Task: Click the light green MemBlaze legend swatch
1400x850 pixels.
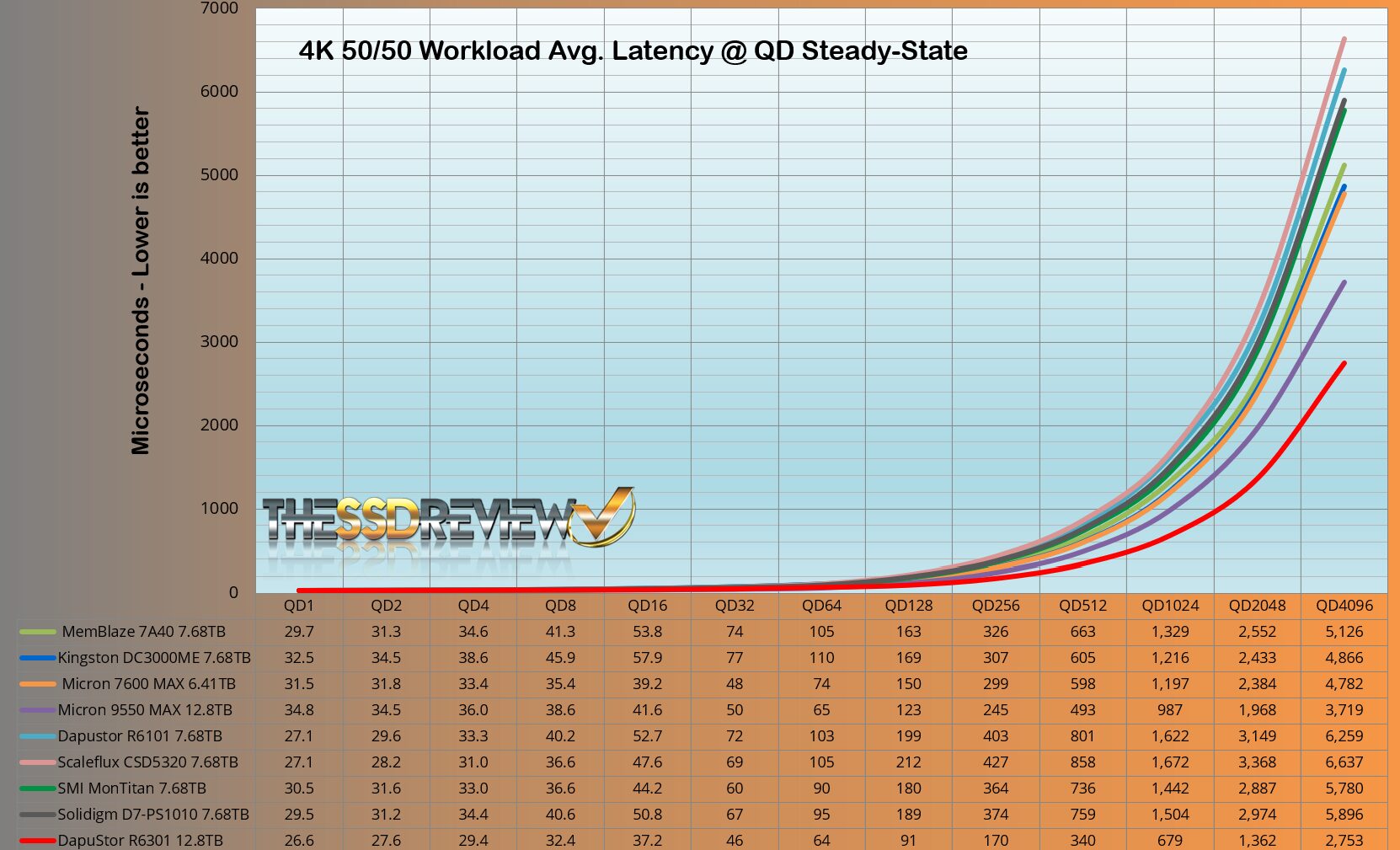Action: click(37, 632)
